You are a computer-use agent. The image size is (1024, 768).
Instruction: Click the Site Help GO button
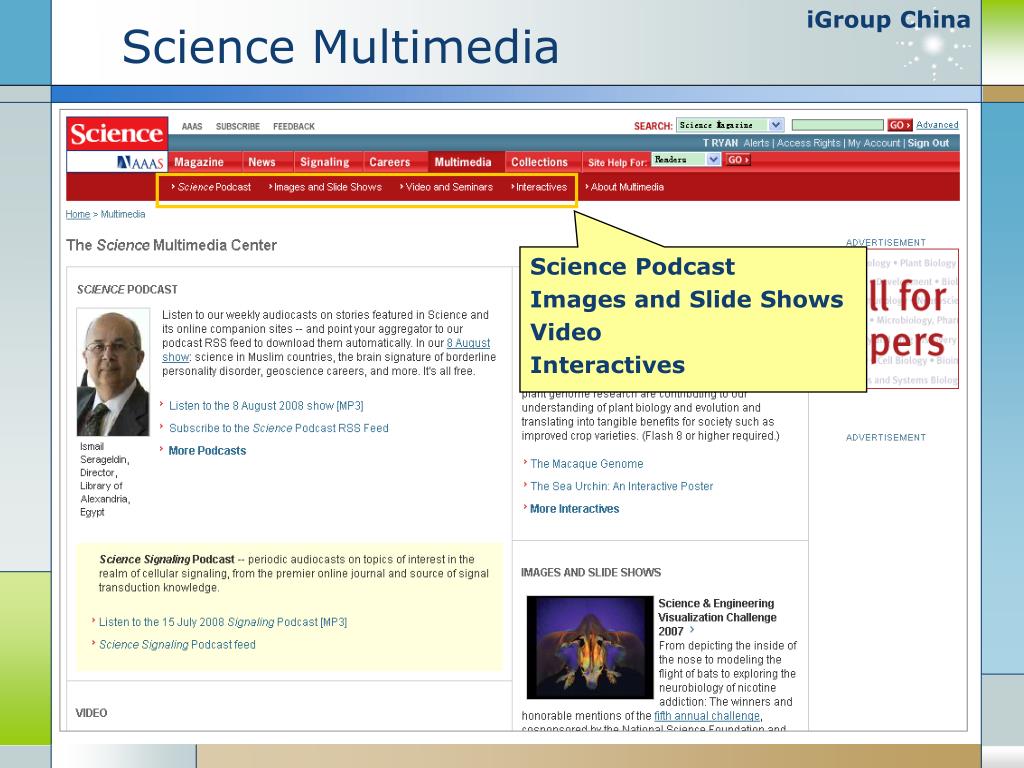point(738,159)
